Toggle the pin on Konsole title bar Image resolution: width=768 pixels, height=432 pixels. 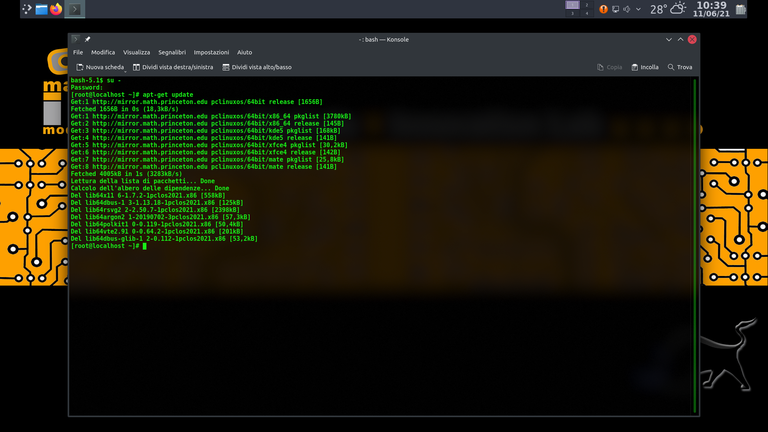point(88,39)
